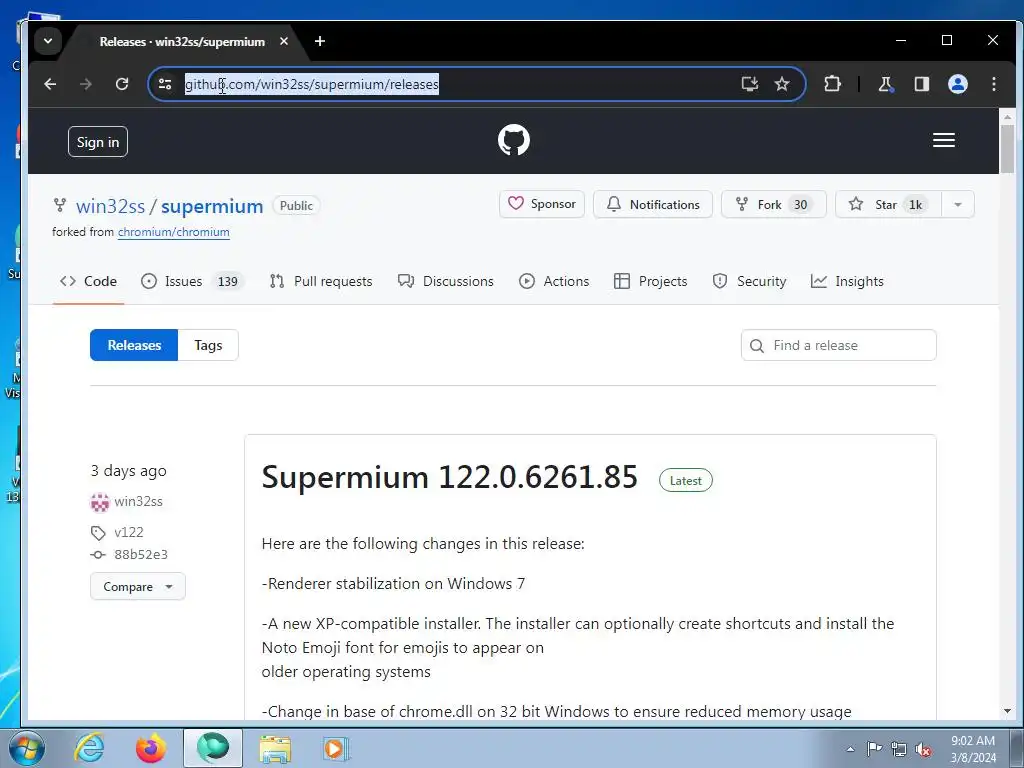Switch to the Projects tab
Screen dimensions: 1024x768
650,281
